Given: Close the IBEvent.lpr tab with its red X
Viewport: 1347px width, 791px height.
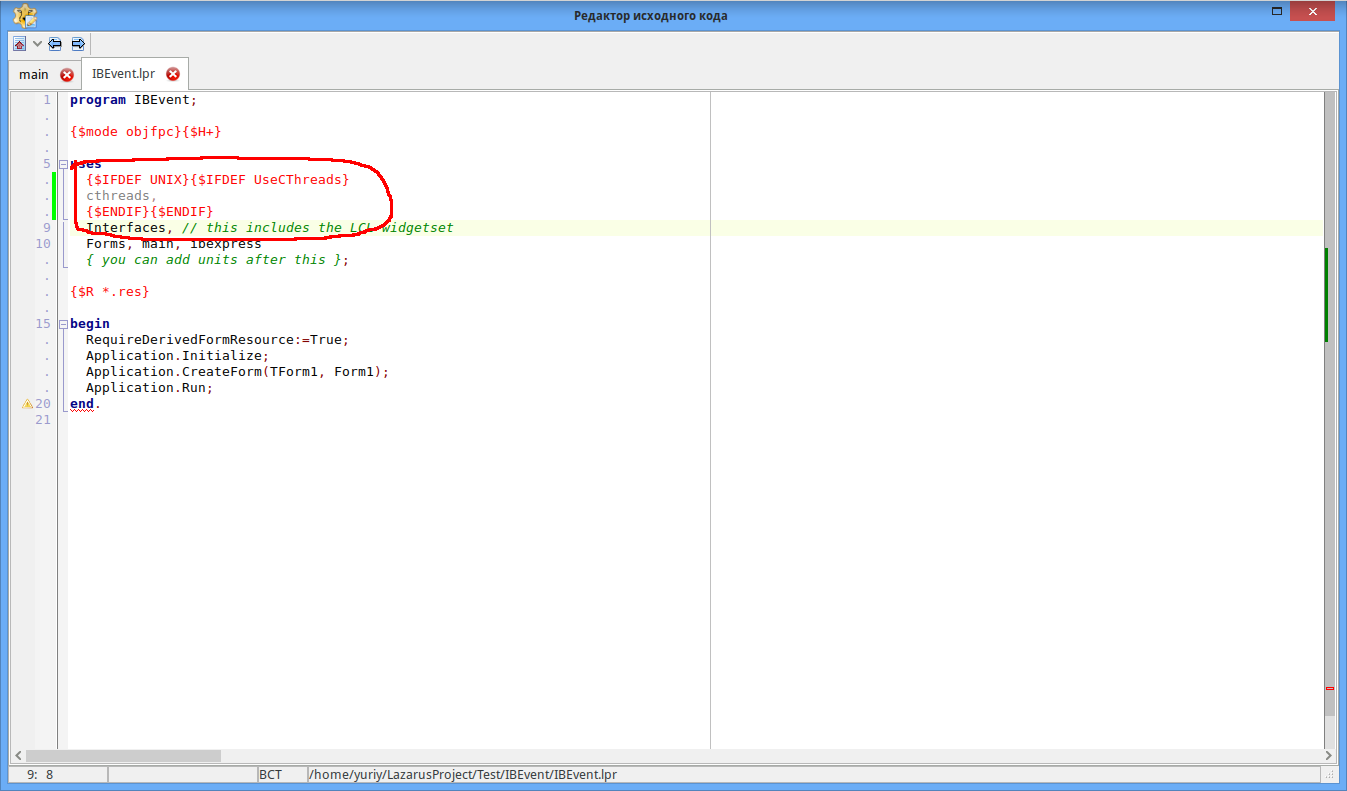Looking at the screenshot, I should (173, 74).
